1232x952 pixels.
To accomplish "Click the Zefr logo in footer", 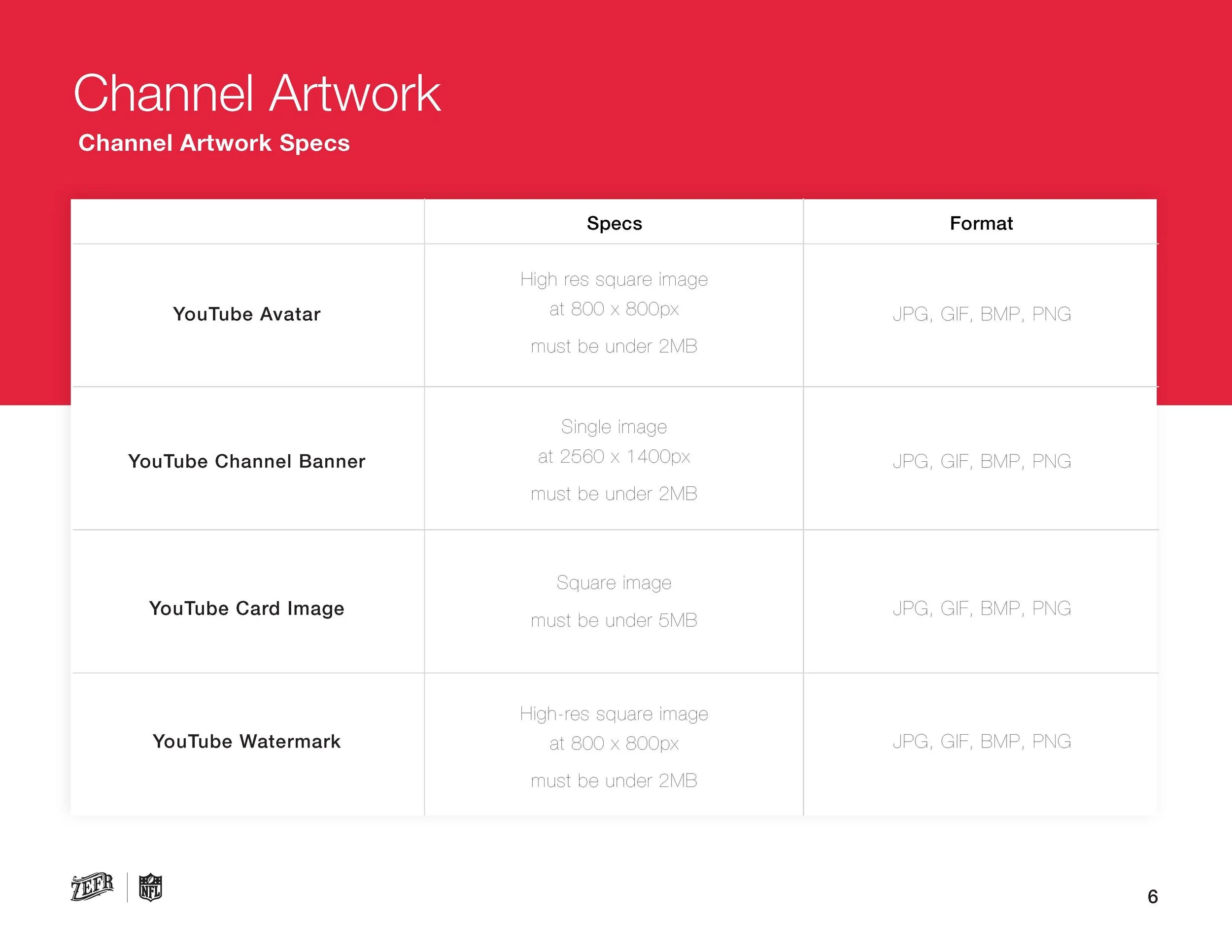I will [x=92, y=887].
